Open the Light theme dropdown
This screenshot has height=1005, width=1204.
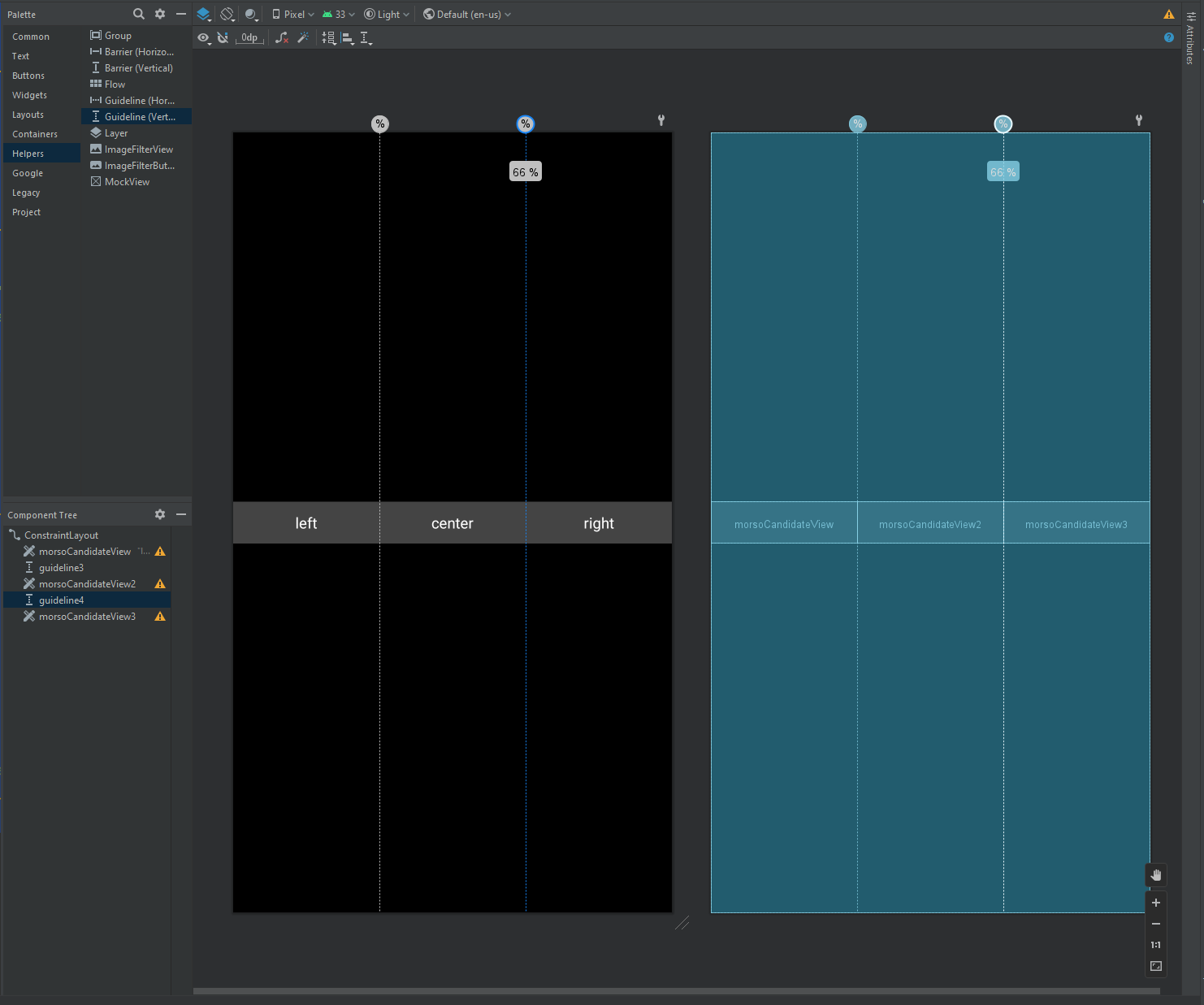tap(387, 14)
